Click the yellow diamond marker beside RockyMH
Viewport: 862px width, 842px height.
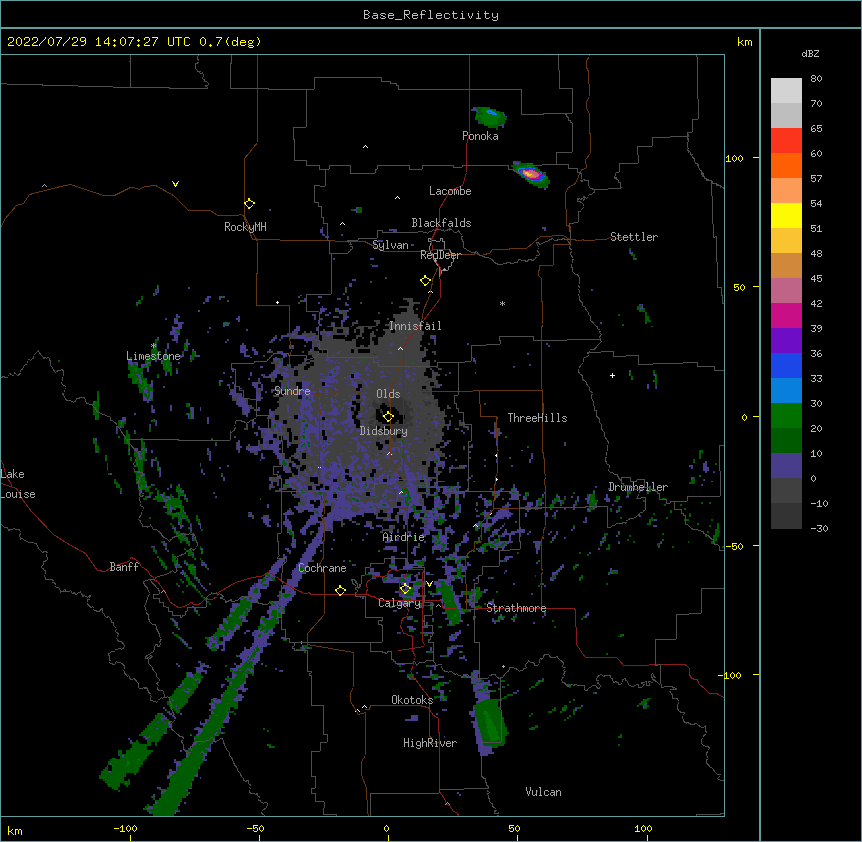coord(249,204)
